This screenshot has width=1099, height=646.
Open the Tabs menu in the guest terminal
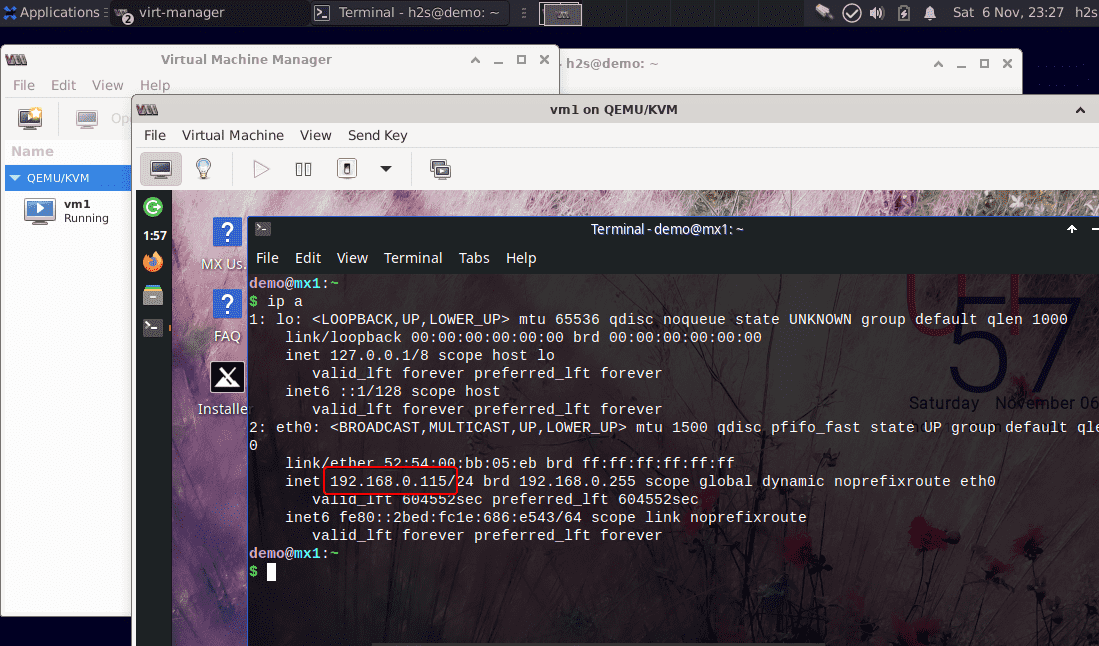point(474,257)
